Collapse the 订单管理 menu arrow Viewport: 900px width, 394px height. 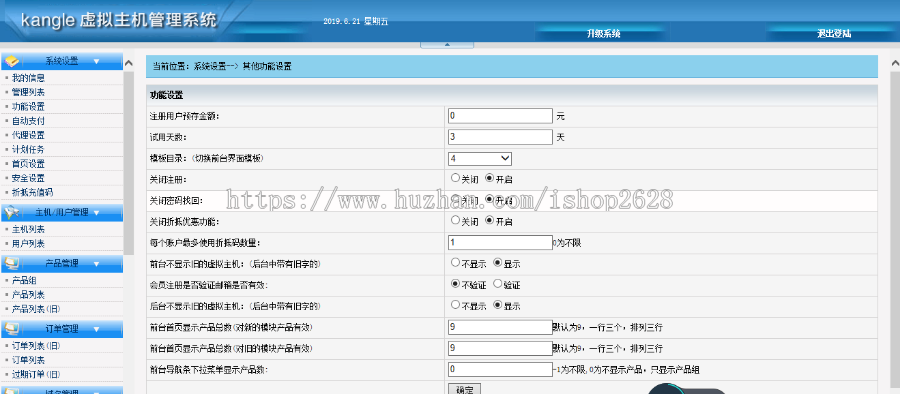coord(96,329)
